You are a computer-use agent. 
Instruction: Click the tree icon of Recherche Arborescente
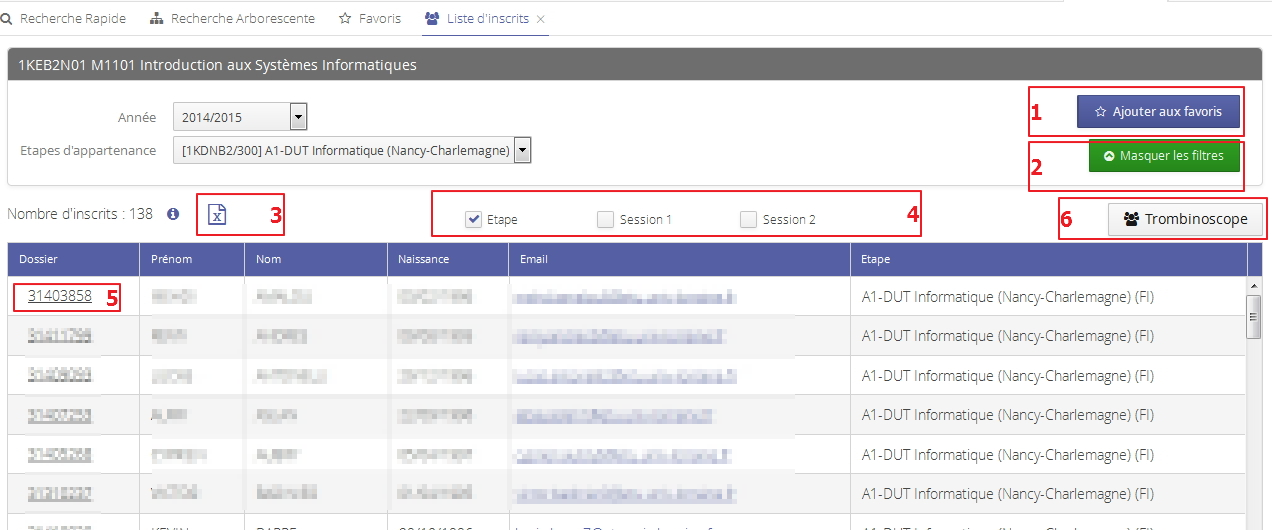pos(157,19)
